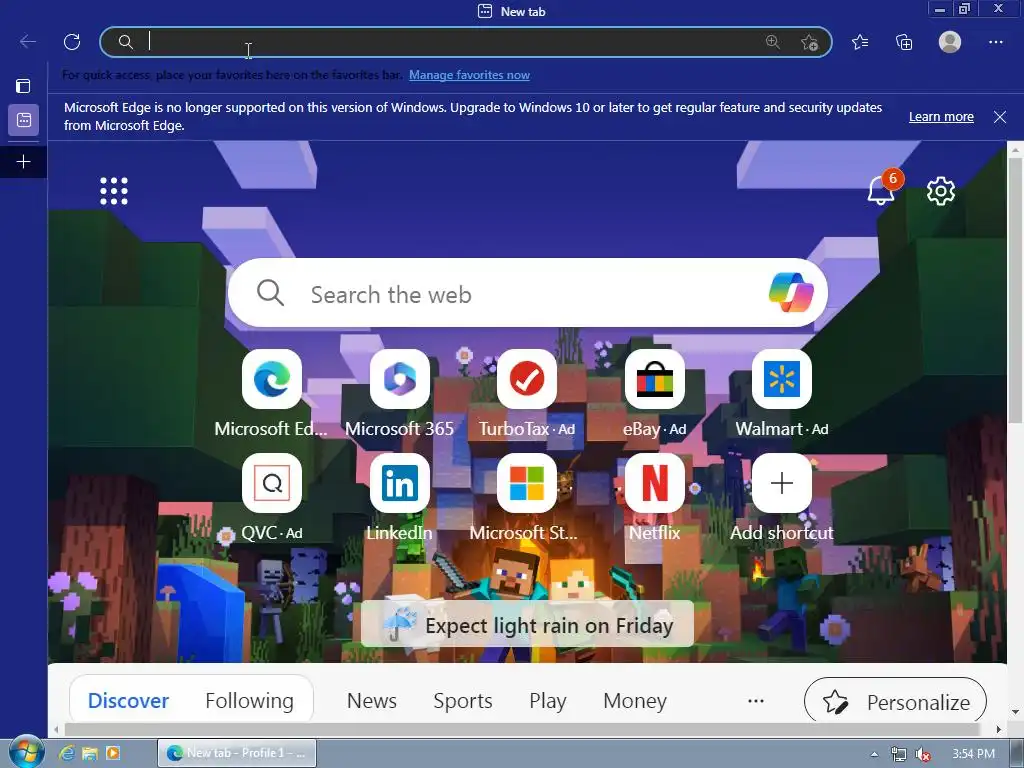Click in Search the web field

528,293
